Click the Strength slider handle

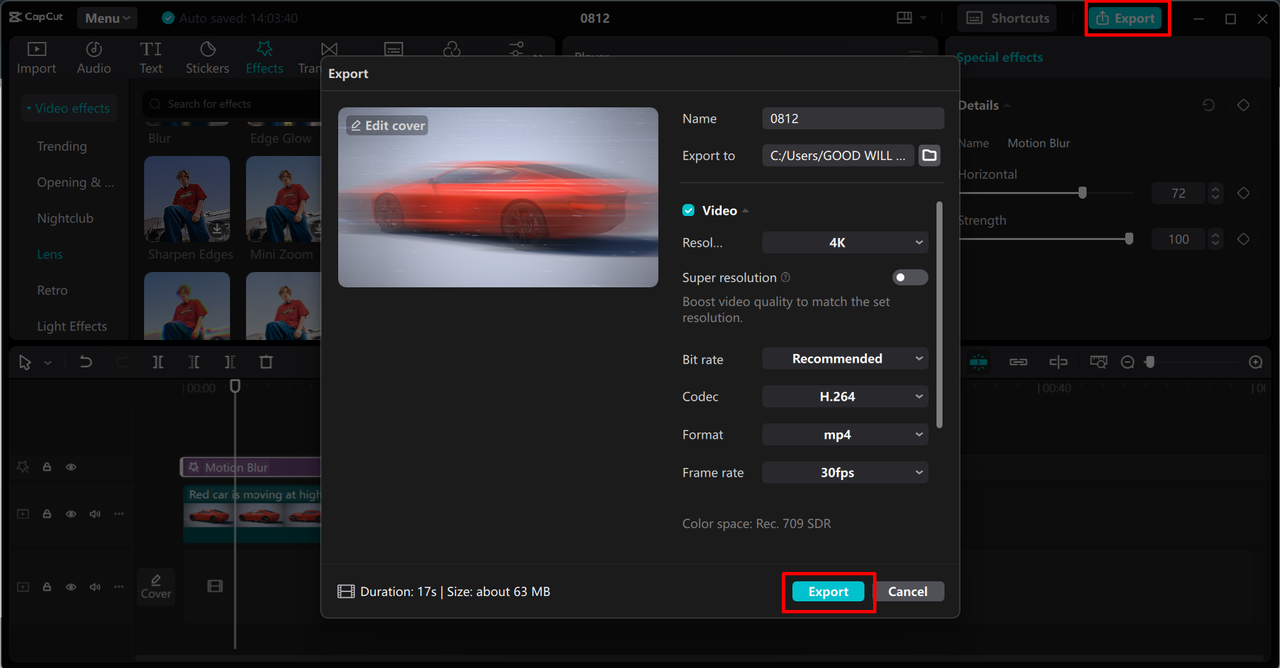click(1129, 239)
